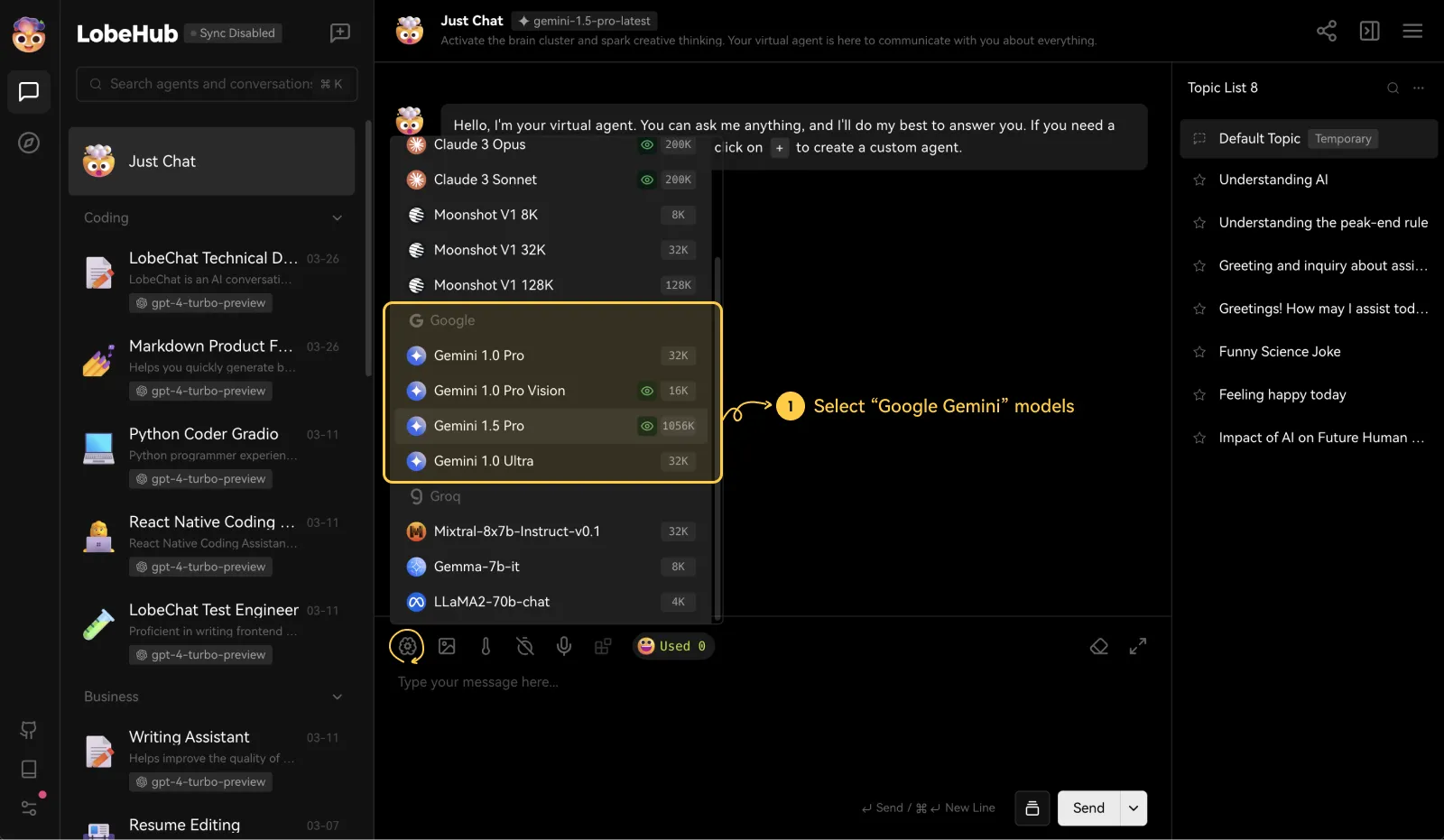Star Greetings! How may I assist topic
This screenshot has width=1444, height=840.
1199,309
